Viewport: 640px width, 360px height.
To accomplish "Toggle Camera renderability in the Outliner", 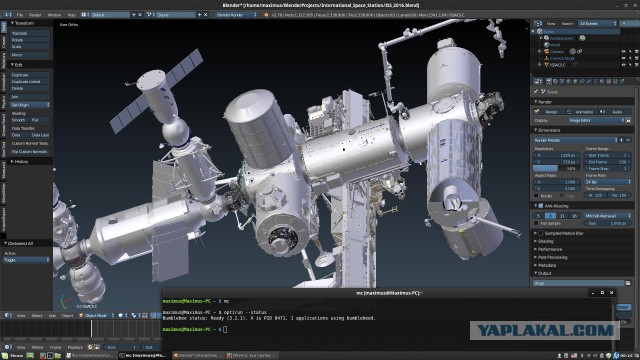I will (x=637, y=51).
